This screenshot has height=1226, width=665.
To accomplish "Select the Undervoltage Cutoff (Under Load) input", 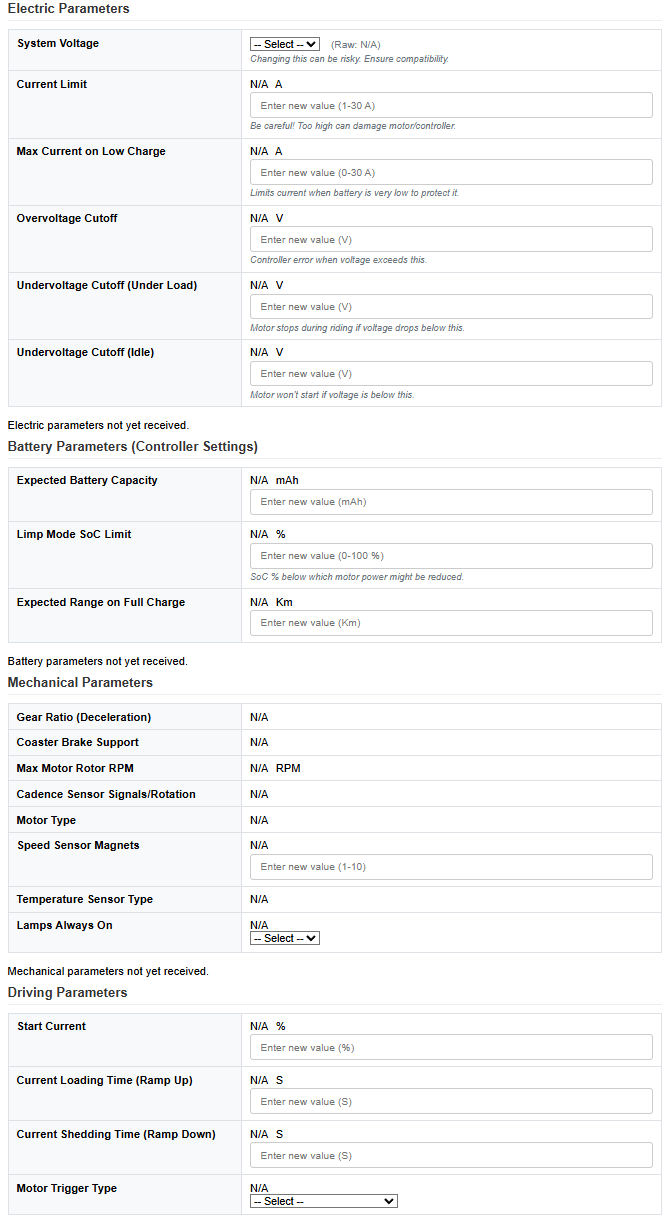I will click(x=451, y=306).
